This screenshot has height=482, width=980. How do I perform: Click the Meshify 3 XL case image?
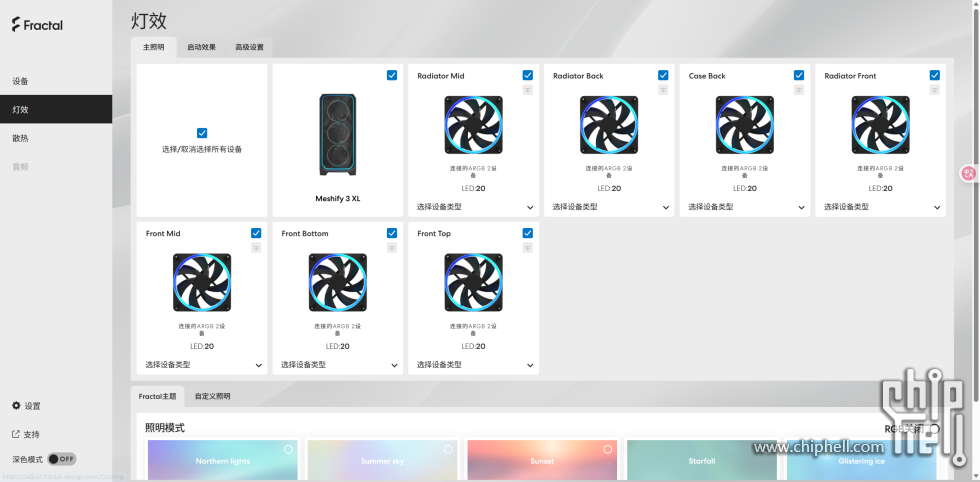[x=338, y=134]
